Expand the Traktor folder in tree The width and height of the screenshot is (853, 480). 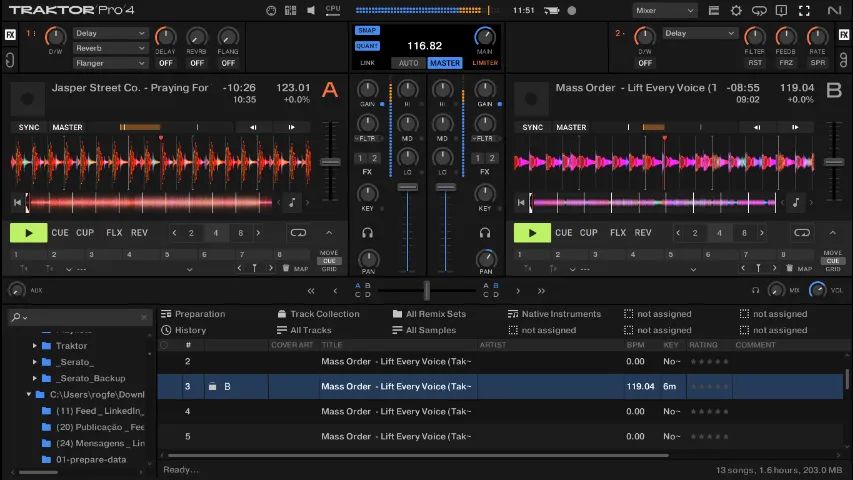(35, 346)
